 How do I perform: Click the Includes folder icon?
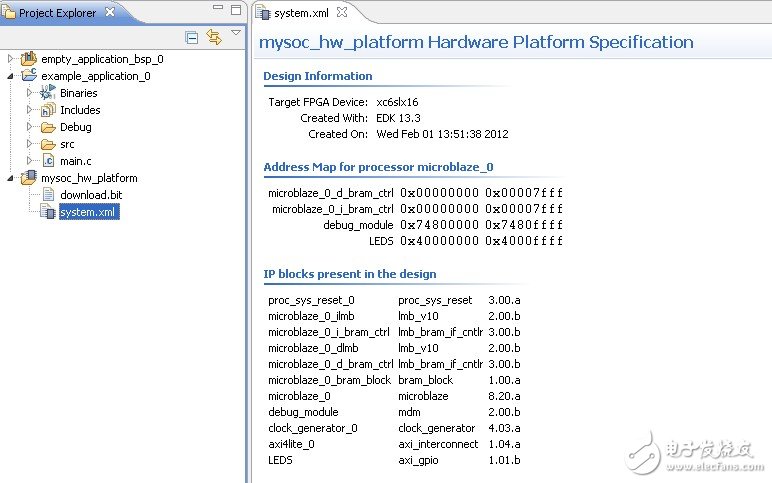[x=47, y=110]
